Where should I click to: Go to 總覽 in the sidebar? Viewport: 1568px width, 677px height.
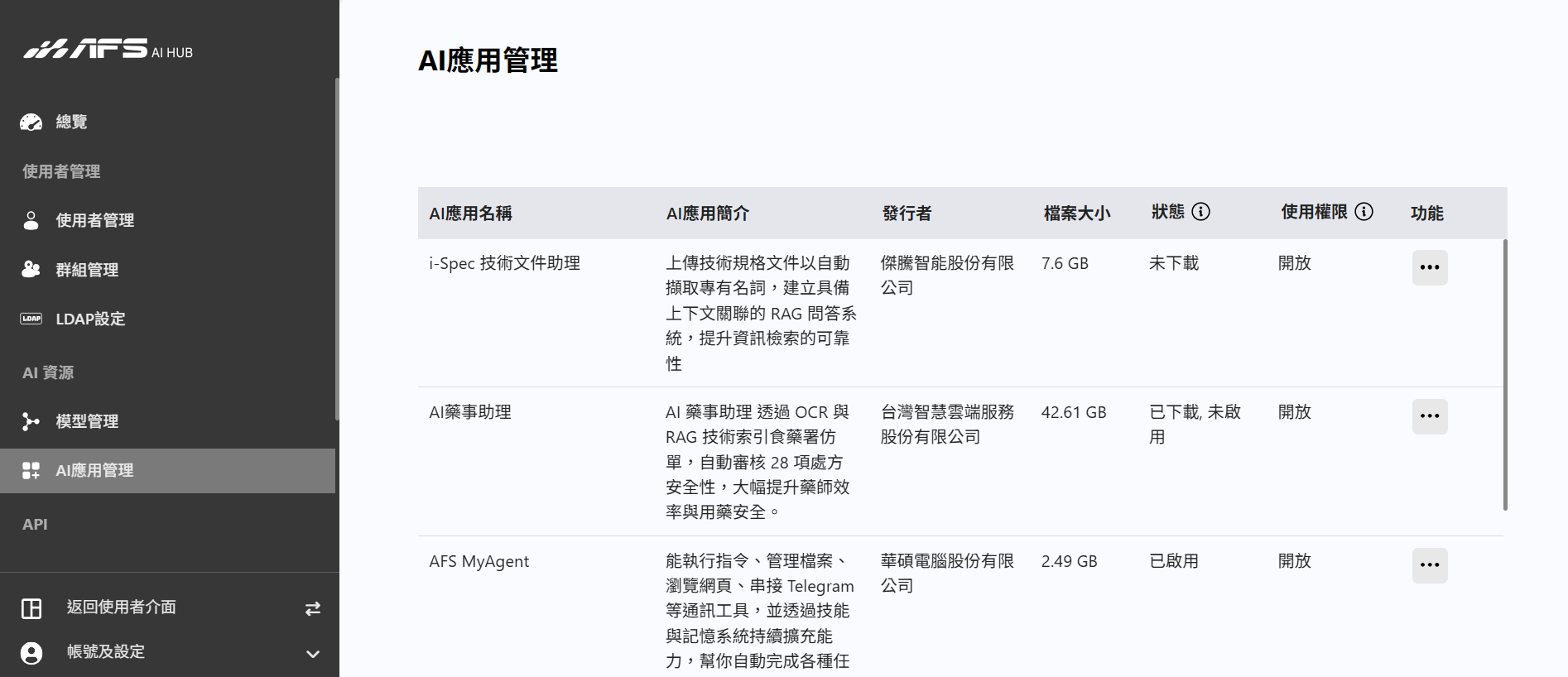(167, 122)
